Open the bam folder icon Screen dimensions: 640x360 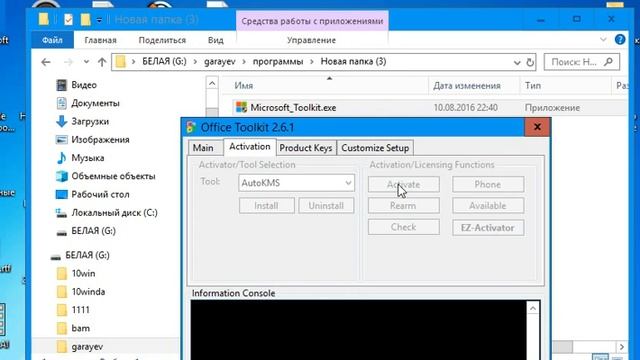pos(62,328)
